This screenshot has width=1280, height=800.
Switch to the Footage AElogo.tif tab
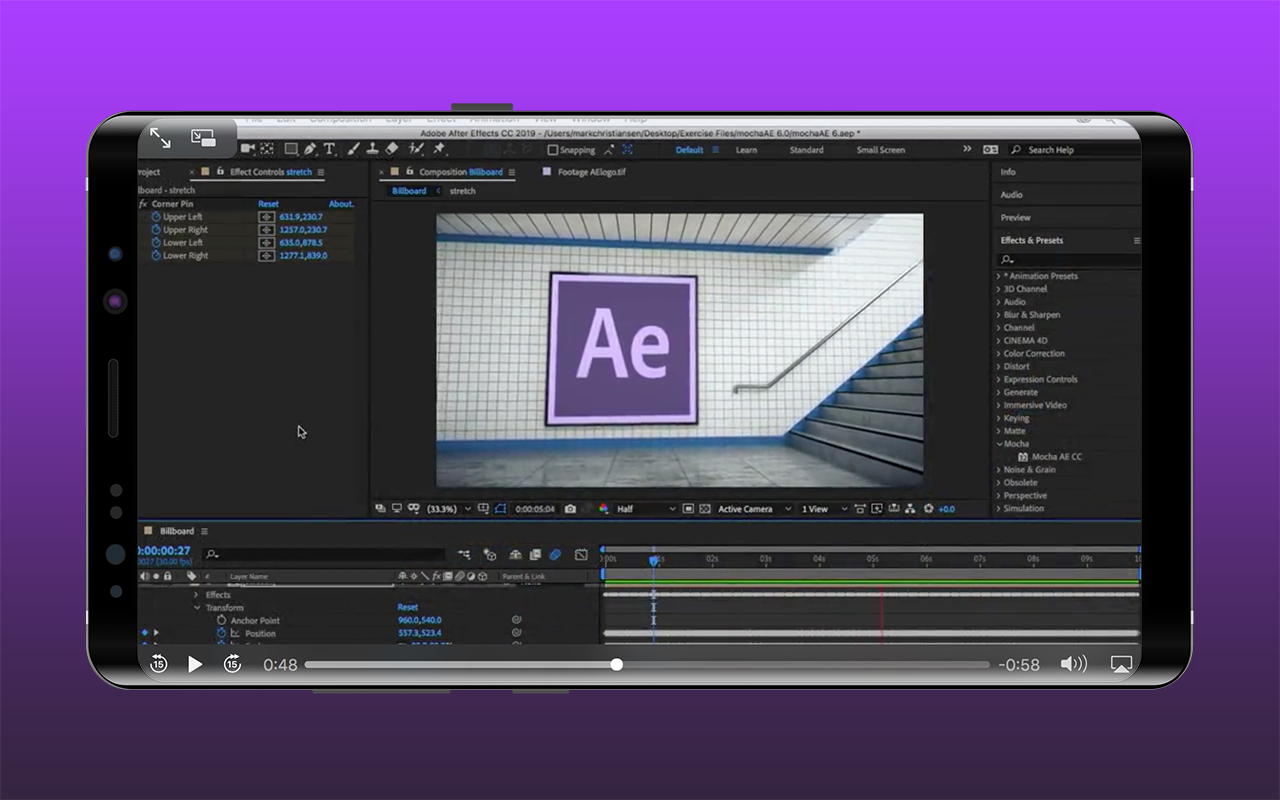coord(591,172)
